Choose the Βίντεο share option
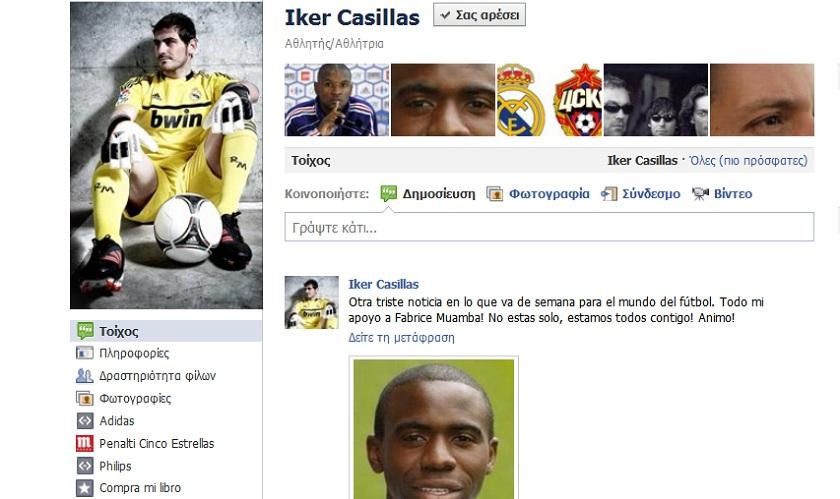The height and width of the screenshot is (499, 840). (722, 193)
